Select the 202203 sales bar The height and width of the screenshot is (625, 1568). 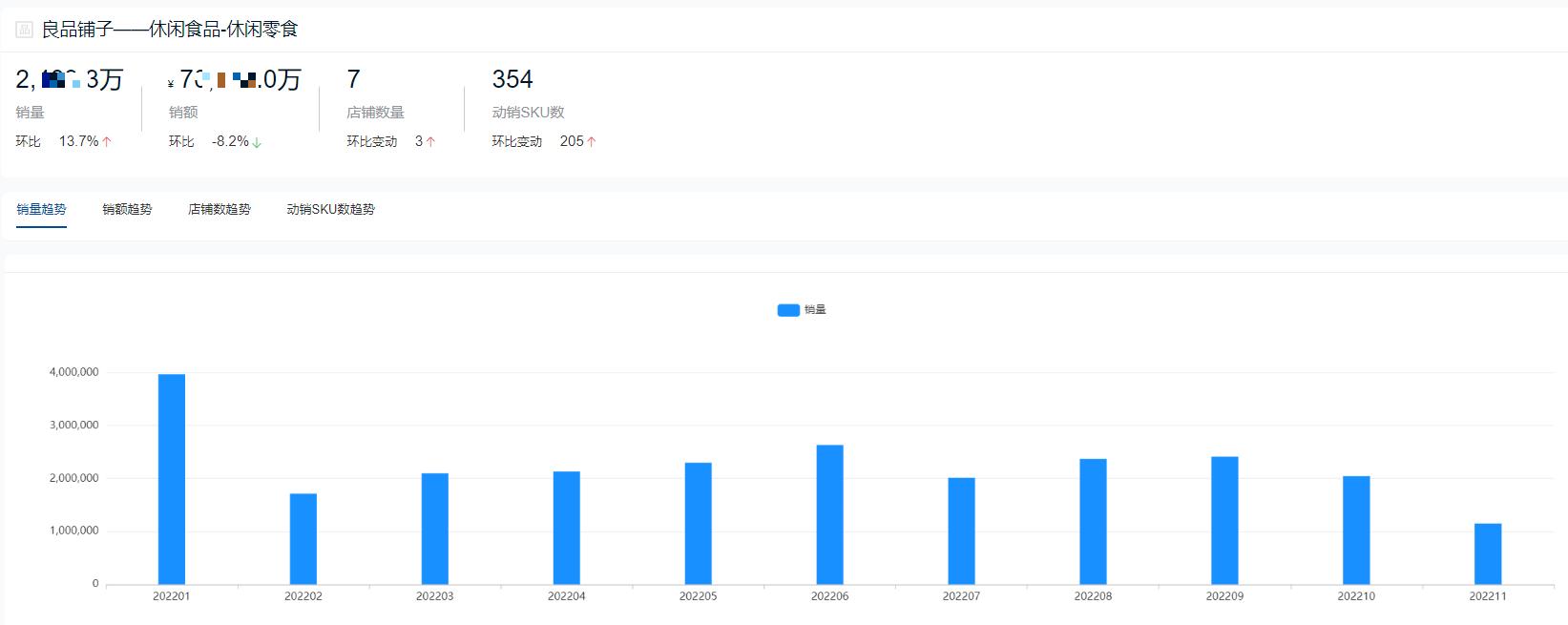click(x=435, y=529)
